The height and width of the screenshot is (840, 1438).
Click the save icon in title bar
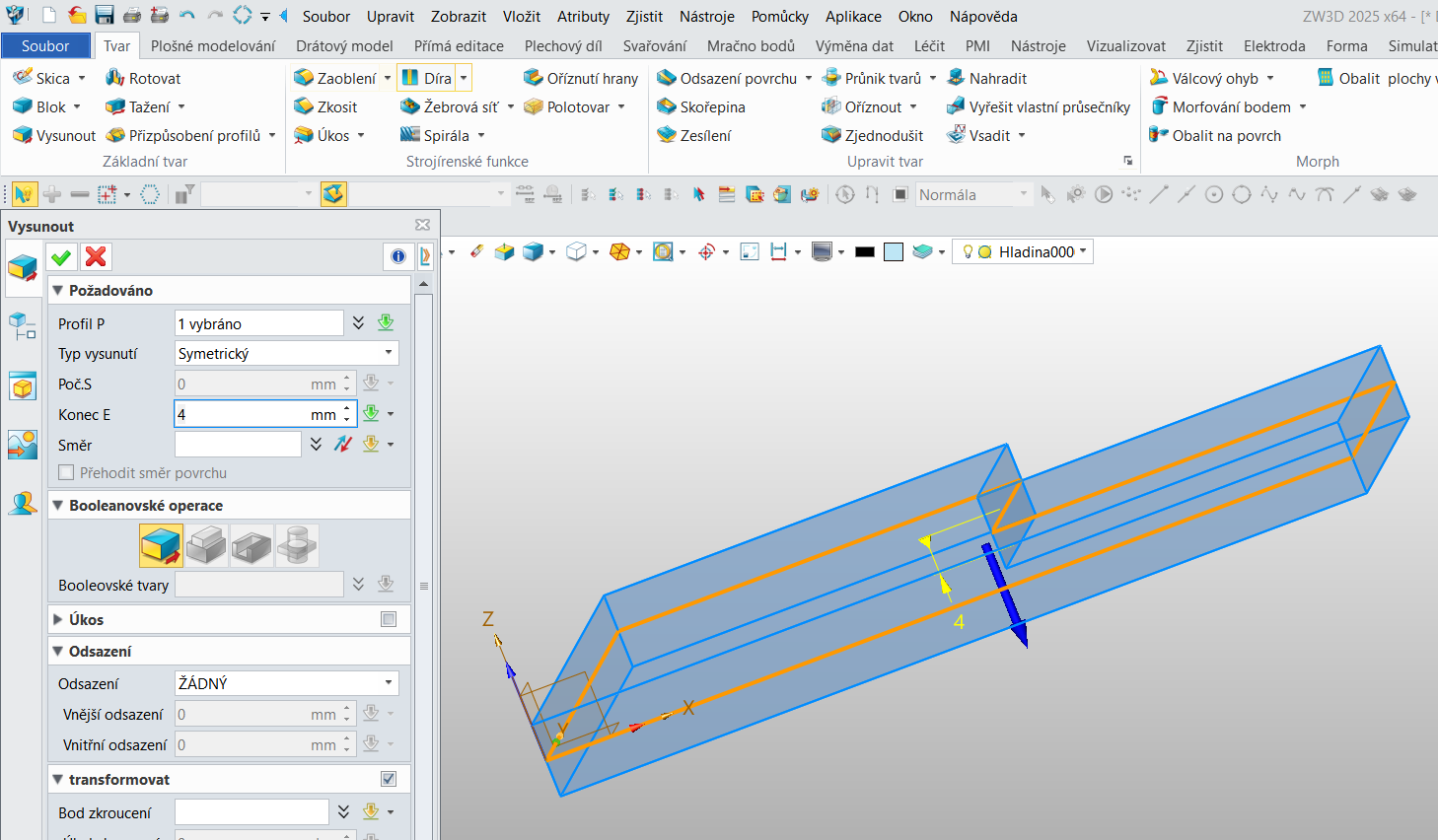(105, 16)
